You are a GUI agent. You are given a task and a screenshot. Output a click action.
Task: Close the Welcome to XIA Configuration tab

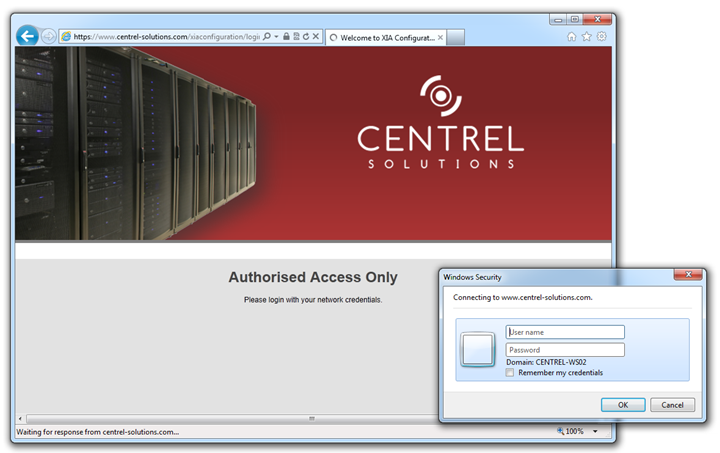point(440,38)
